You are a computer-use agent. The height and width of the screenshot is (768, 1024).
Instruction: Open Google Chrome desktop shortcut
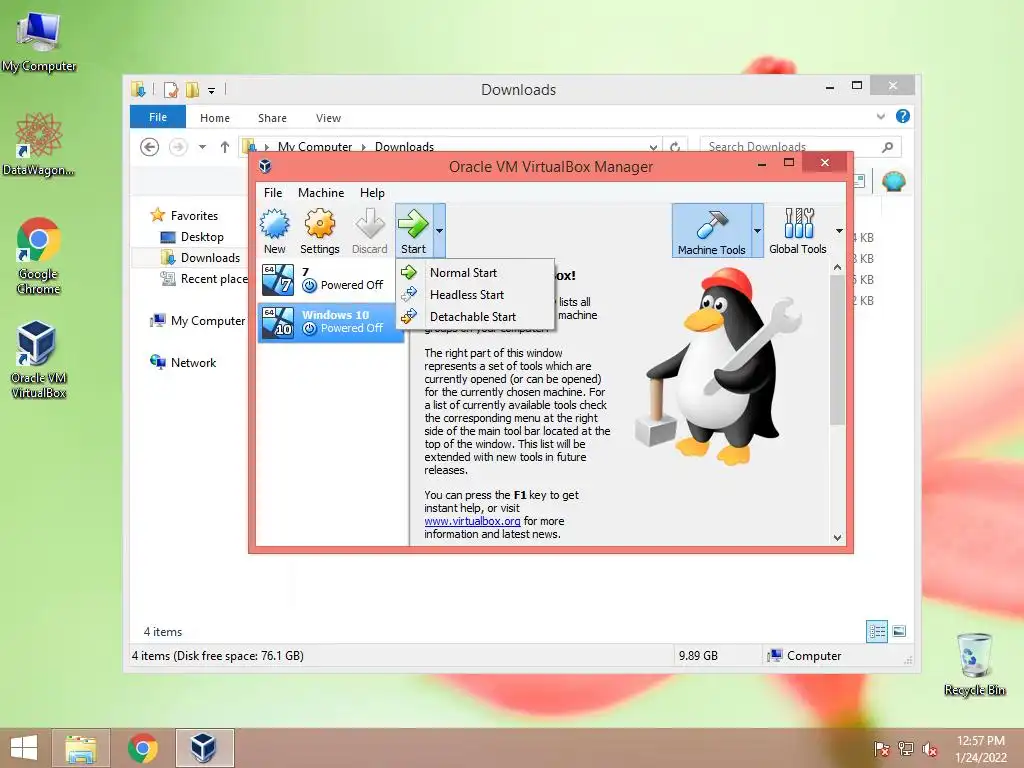point(39,256)
